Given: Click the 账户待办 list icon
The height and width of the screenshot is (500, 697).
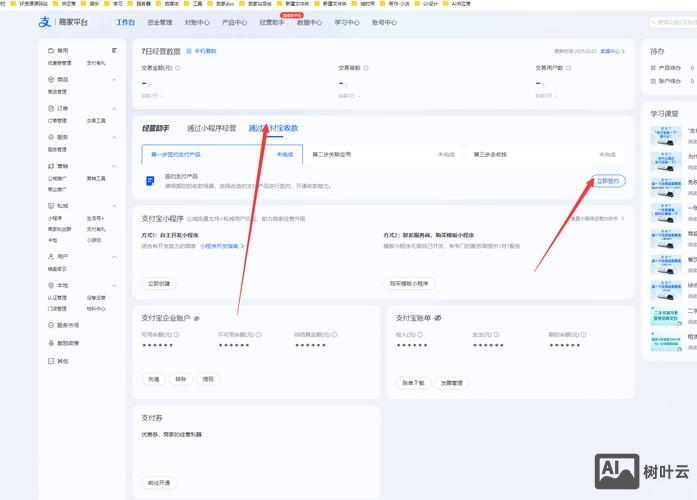Looking at the screenshot, I should click(x=653, y=81).
